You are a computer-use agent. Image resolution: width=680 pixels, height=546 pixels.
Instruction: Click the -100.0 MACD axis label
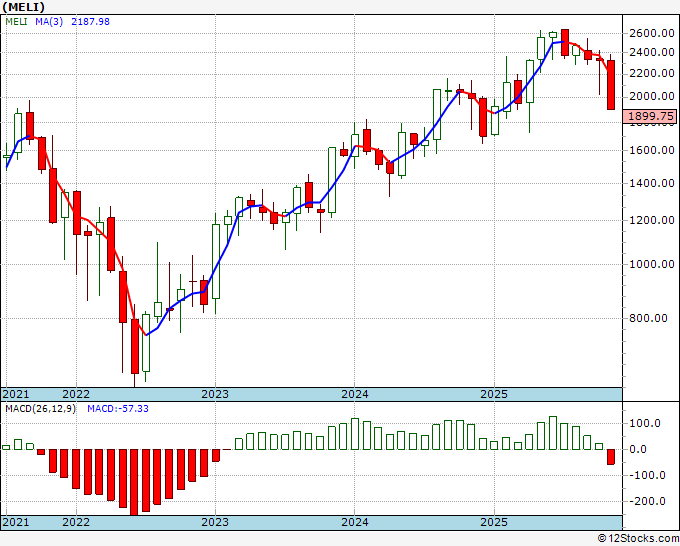pyautogui.click(x=645, y=475)
